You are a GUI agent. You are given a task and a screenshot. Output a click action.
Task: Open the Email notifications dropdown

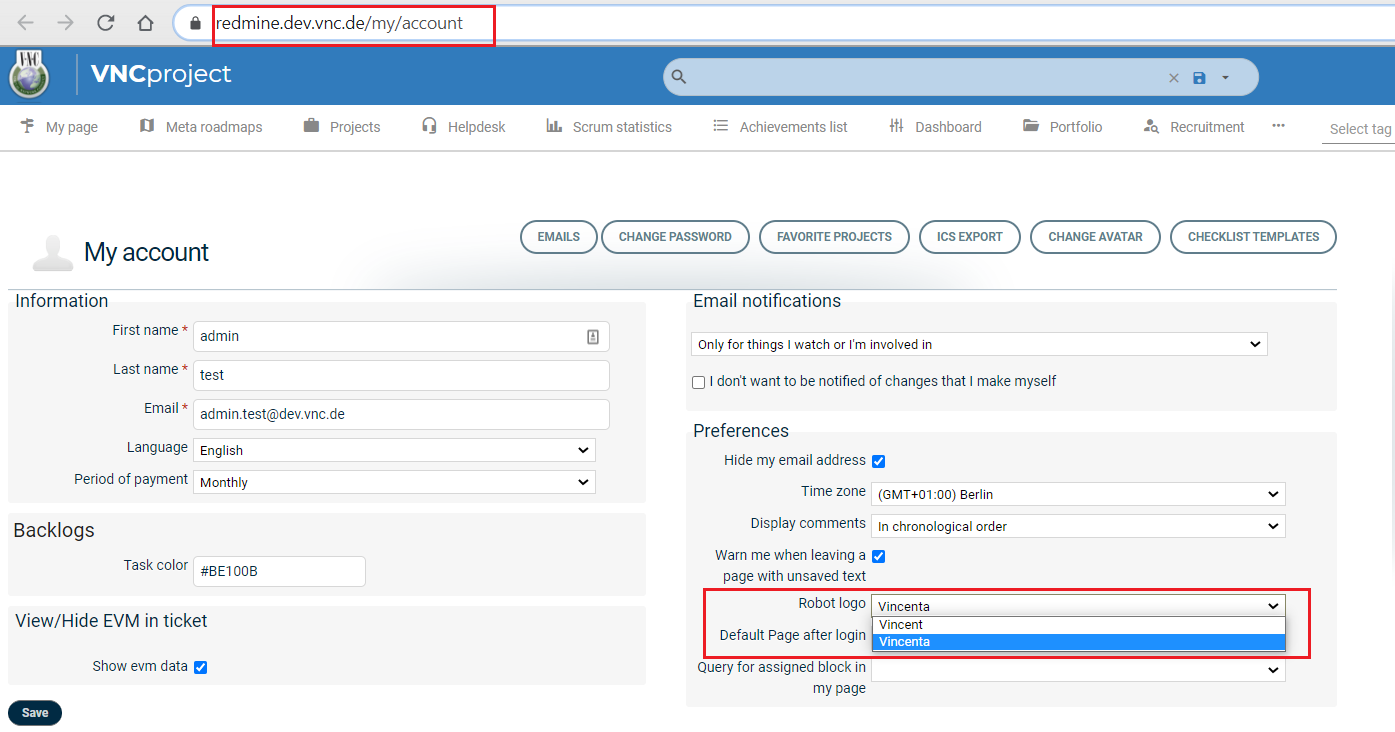(x=979, y=344)
